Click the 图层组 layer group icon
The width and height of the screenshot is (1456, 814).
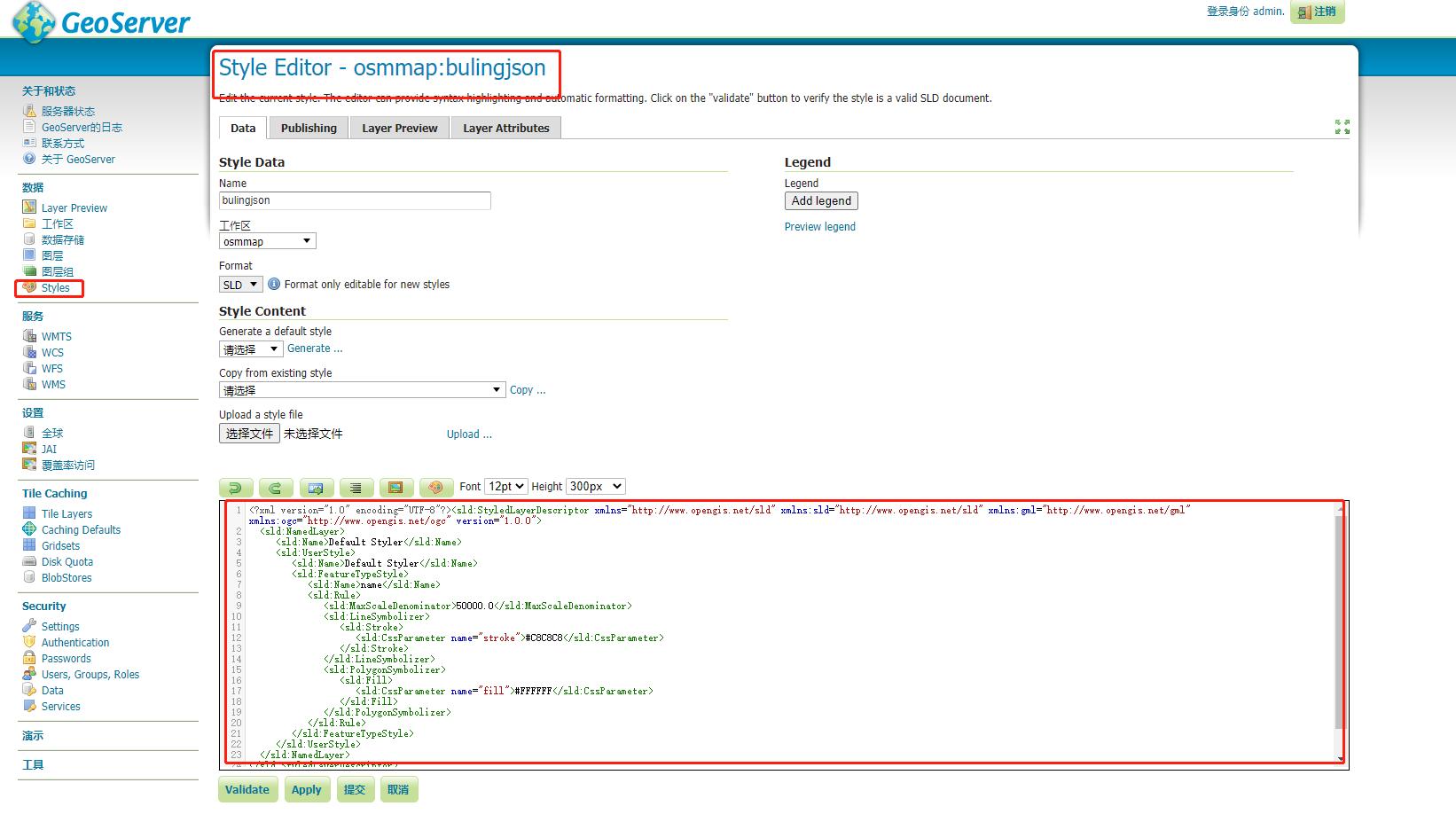[x=29, y=271]
